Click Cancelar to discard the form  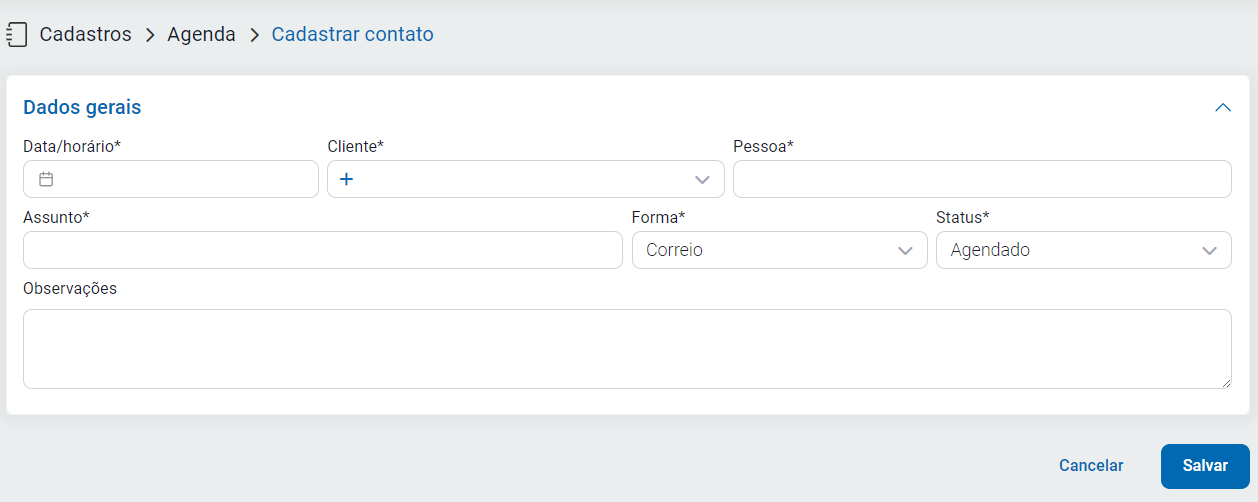click(1091, 466)
